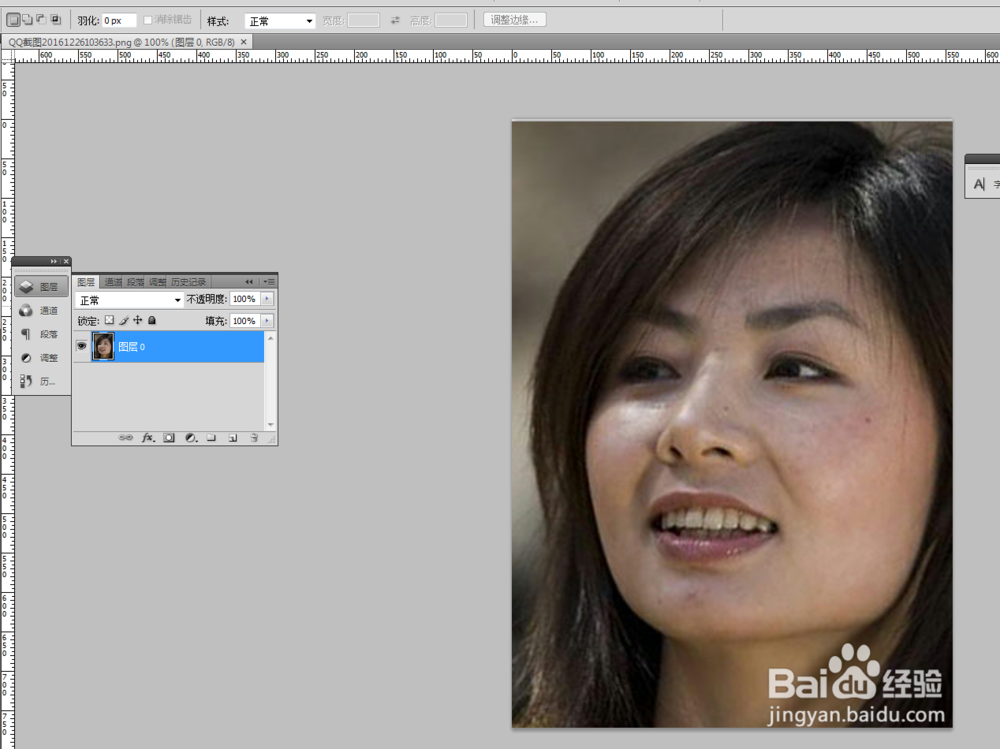Open the layer style fx menu
The height and width of the screenshot is (749, 1000).
(x=148, y=438)
